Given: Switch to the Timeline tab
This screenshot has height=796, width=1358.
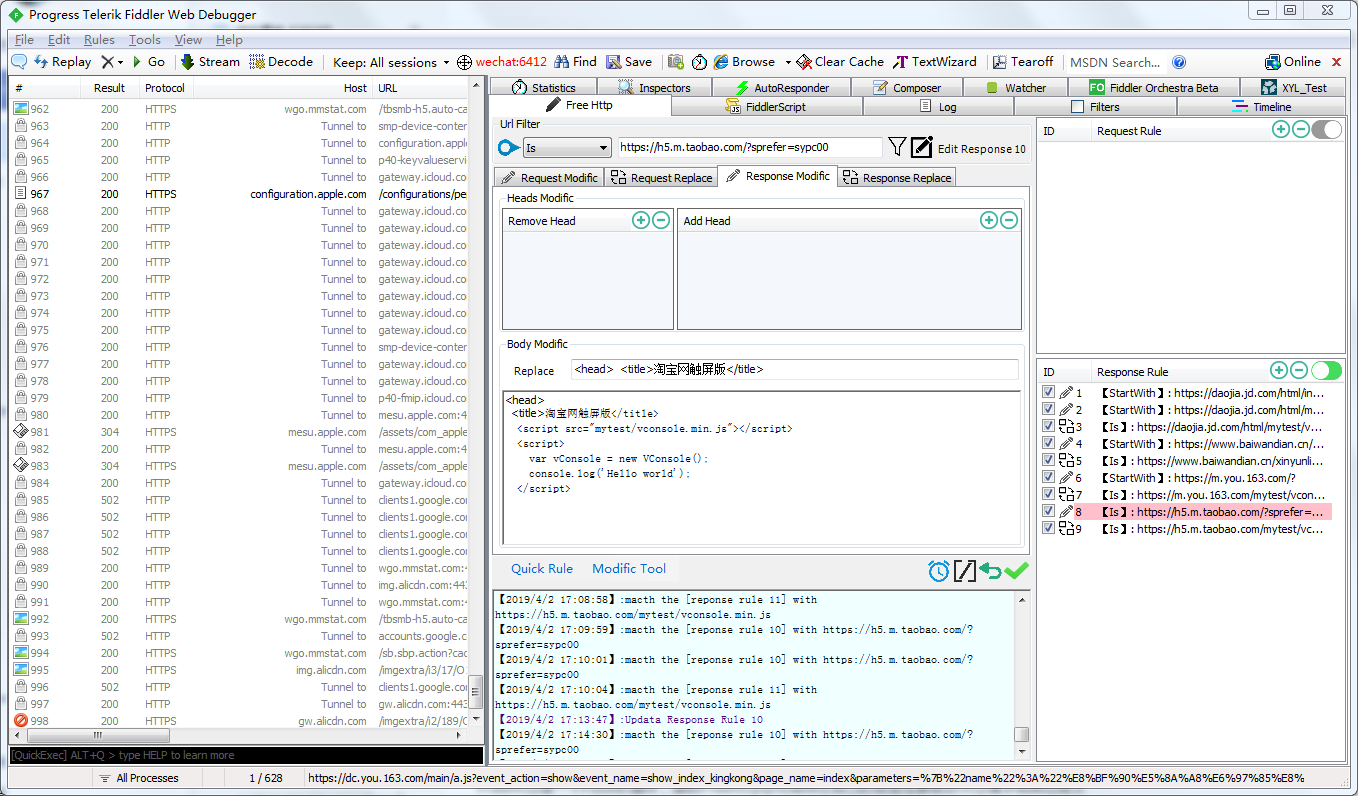Looking at the screenshot, I should point(1261,106).
